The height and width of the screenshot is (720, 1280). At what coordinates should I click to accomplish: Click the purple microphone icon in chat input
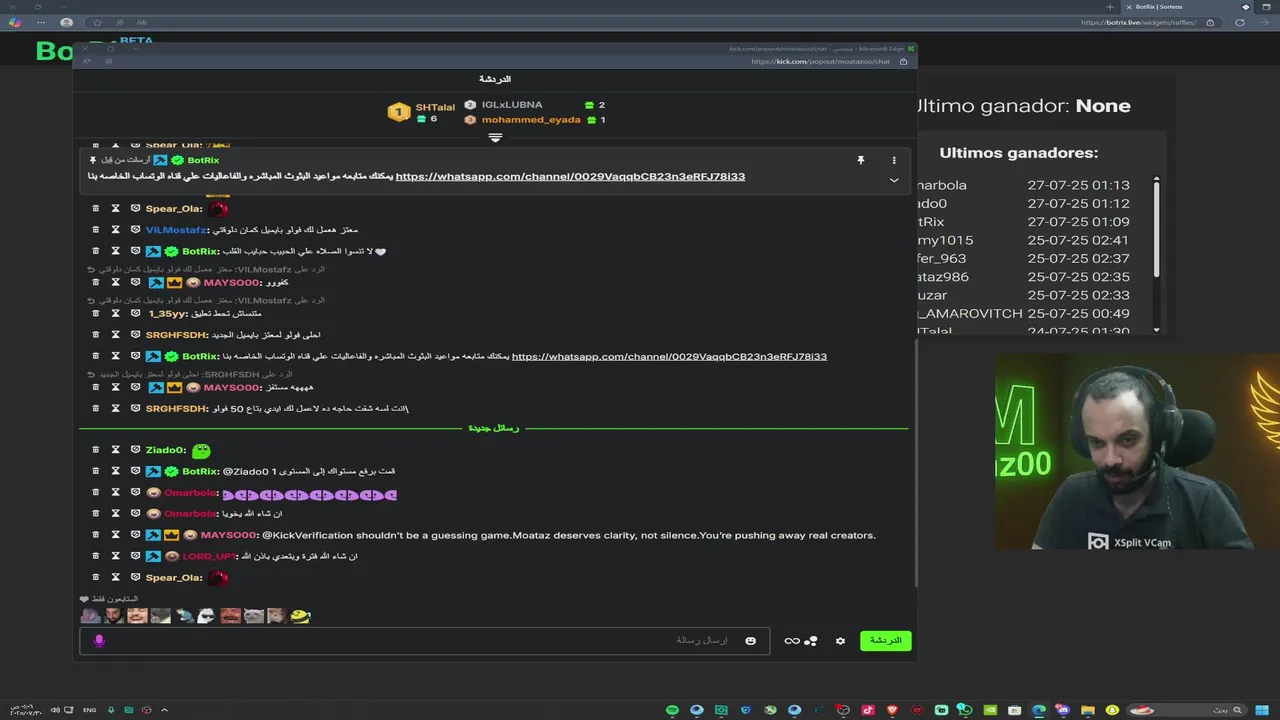(x=98, y=641)
